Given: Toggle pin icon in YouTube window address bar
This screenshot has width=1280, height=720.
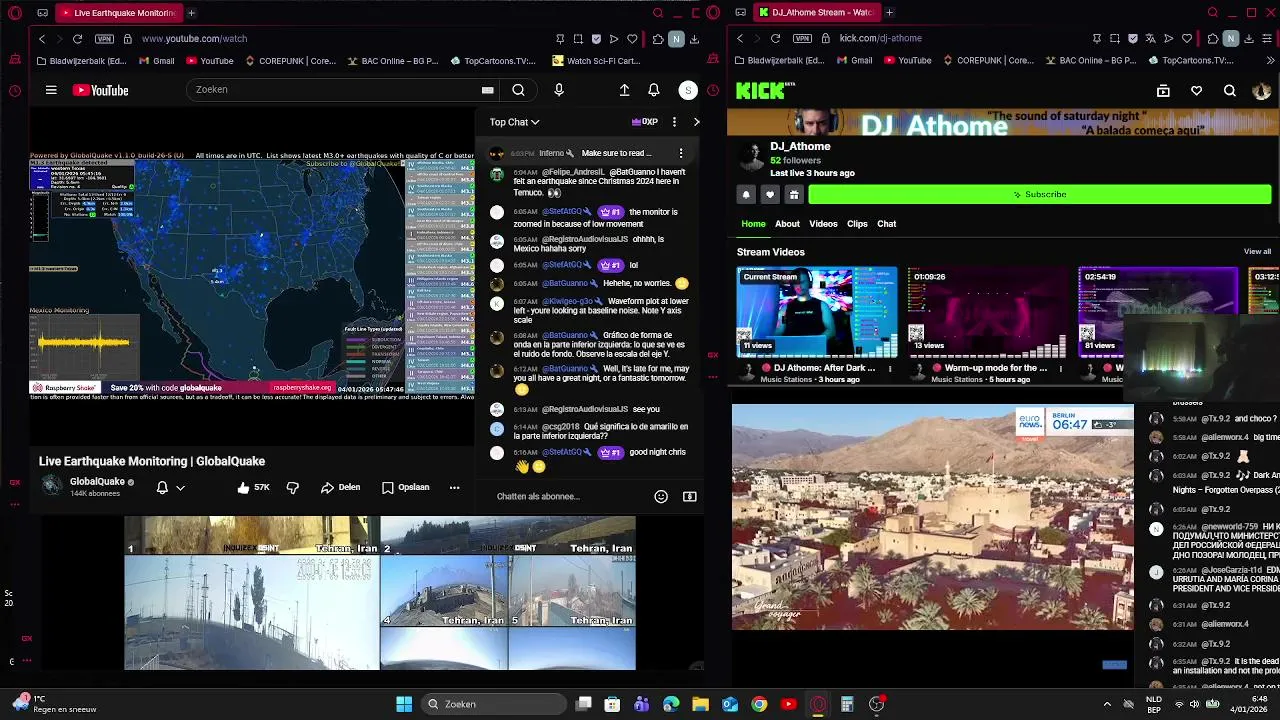Looking at the screenshot, I should pos(560,39).
